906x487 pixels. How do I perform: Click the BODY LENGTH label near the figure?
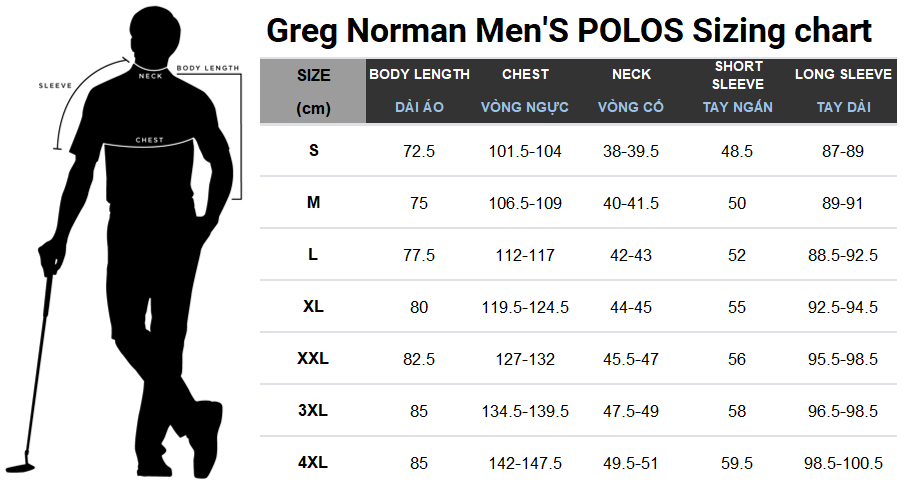207,68
